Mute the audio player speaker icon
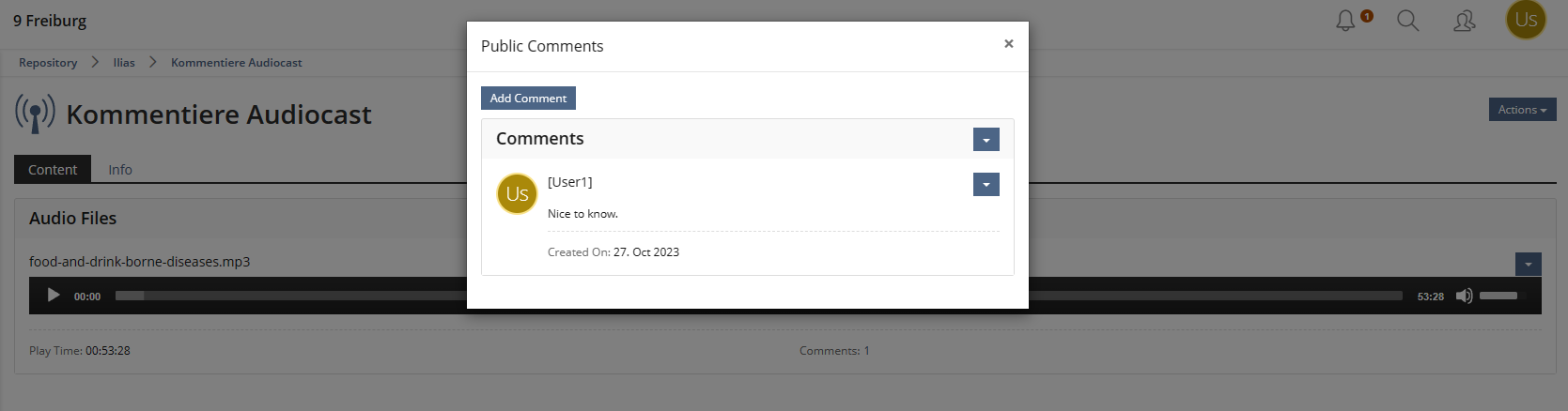Screen dimensions: 1568x411 pyautogui.click(x=1464, y=296)
